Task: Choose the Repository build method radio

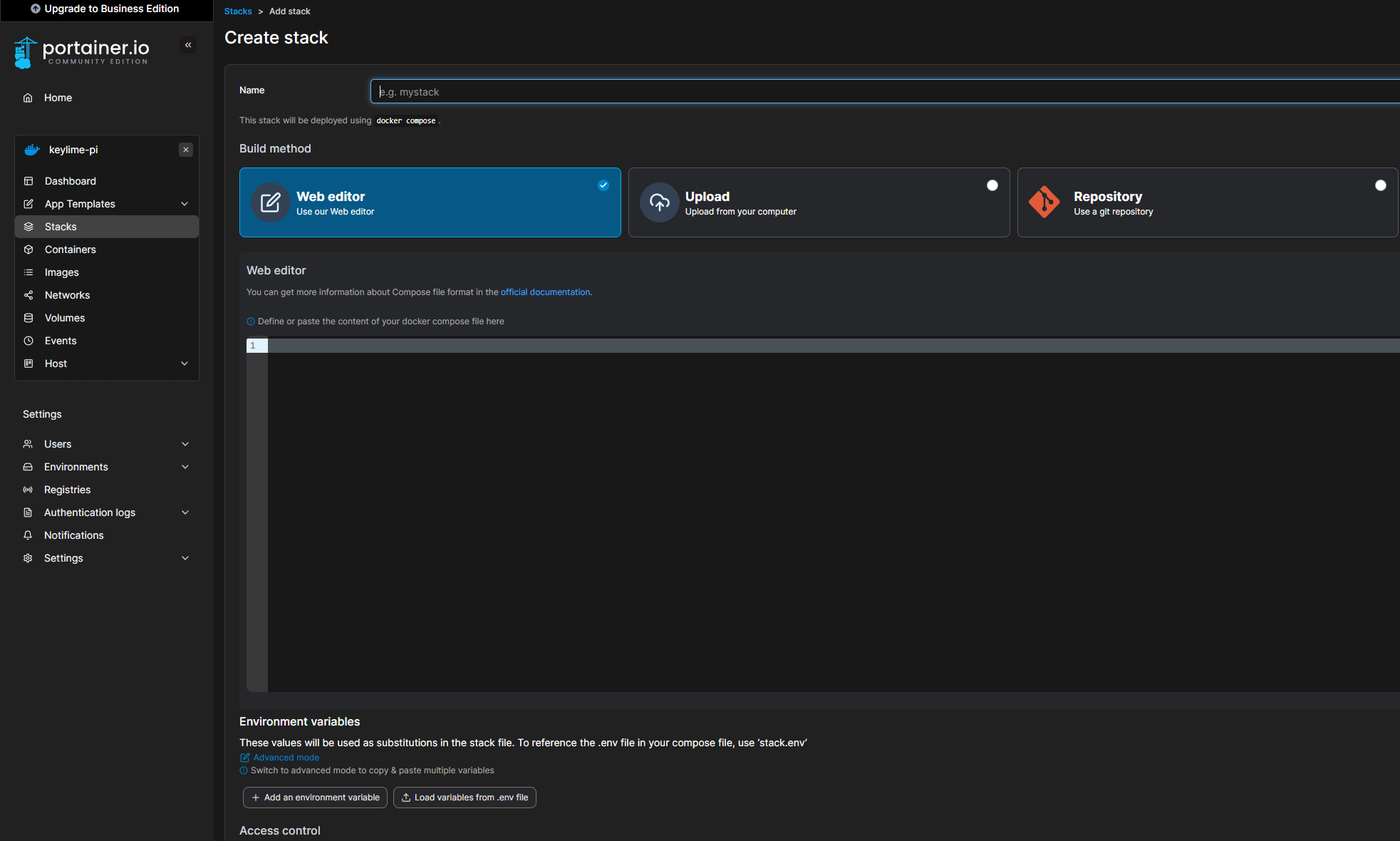Action: click(x=1380, y=185)
